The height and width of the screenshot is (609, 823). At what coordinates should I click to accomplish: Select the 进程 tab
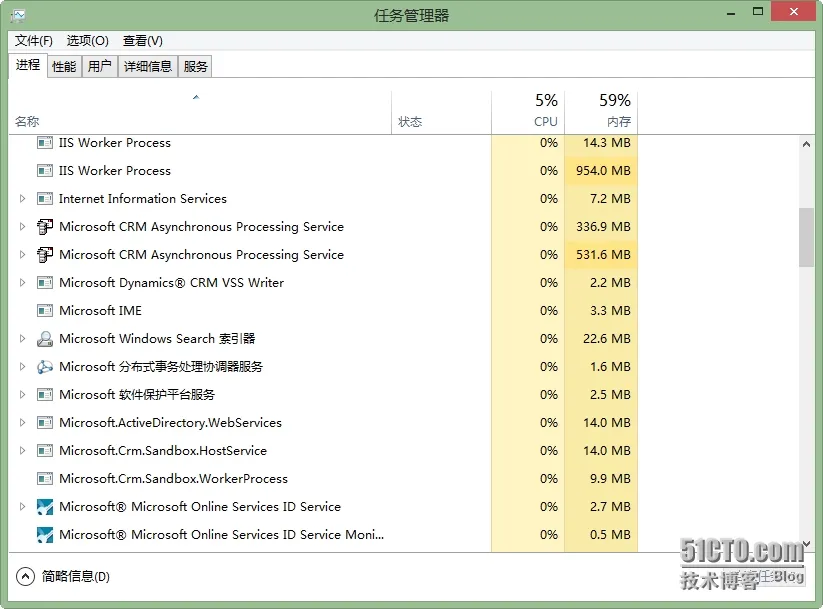[28, 65]
